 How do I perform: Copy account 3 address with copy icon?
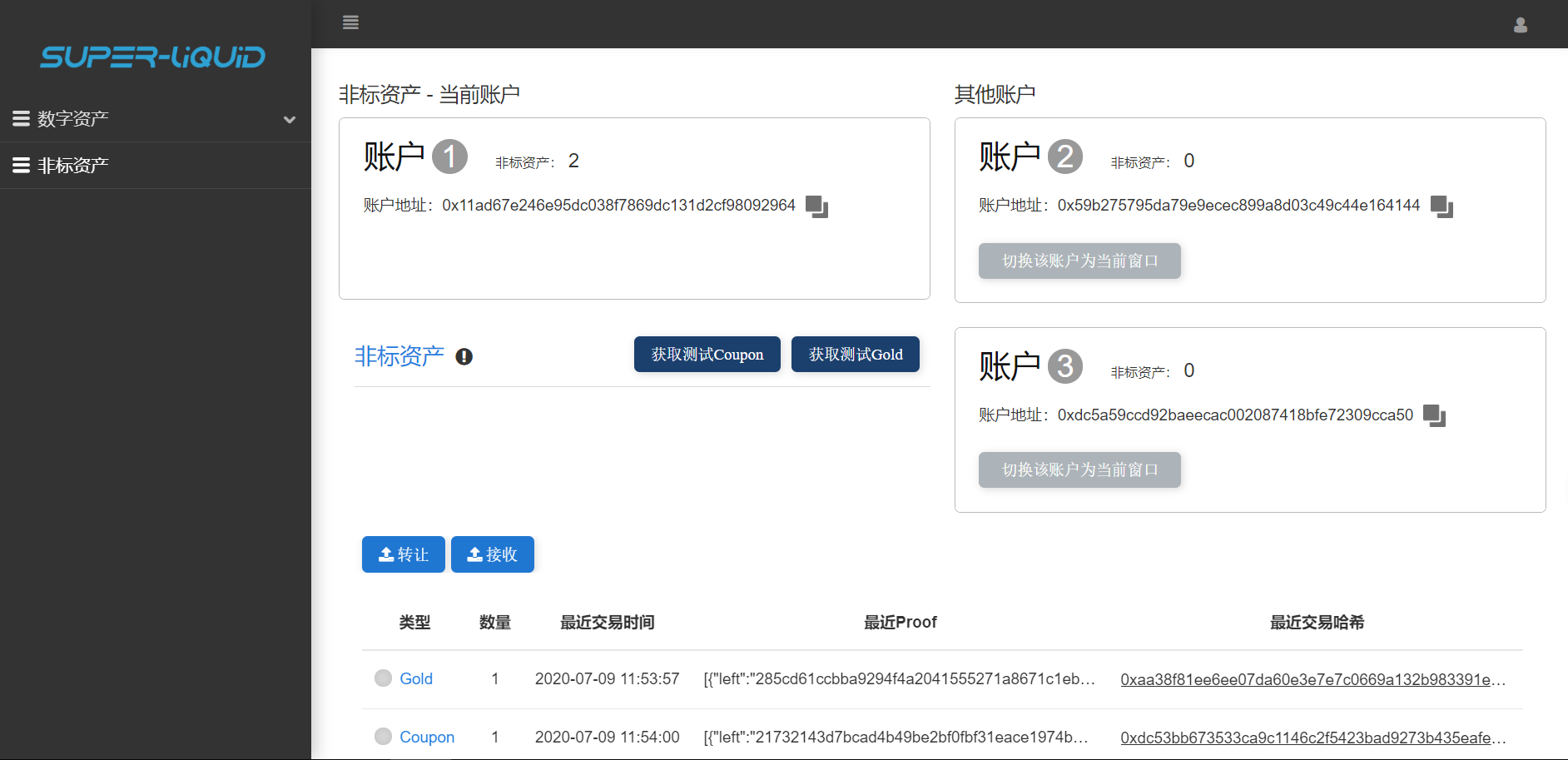1434,415
